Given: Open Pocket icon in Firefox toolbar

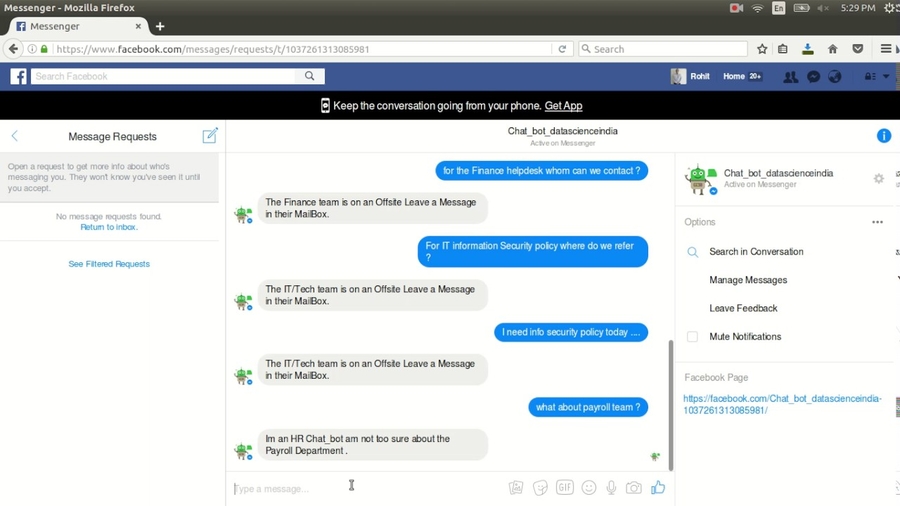Looking at the screenshot, I should coord(858,49).
